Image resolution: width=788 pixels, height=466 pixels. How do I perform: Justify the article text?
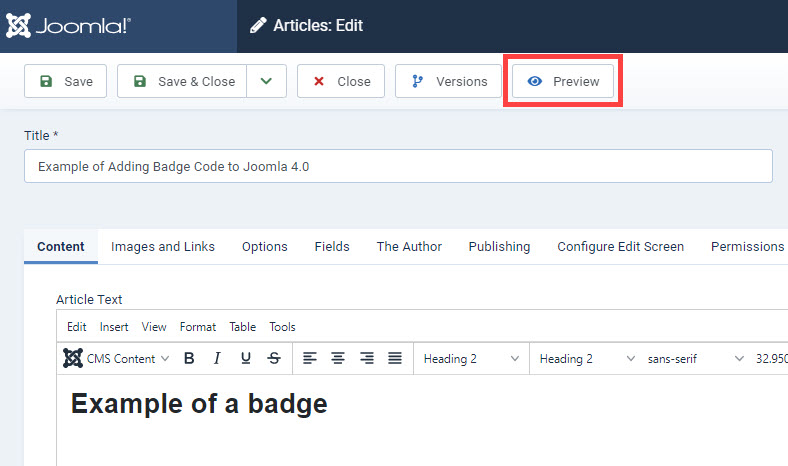395,358
